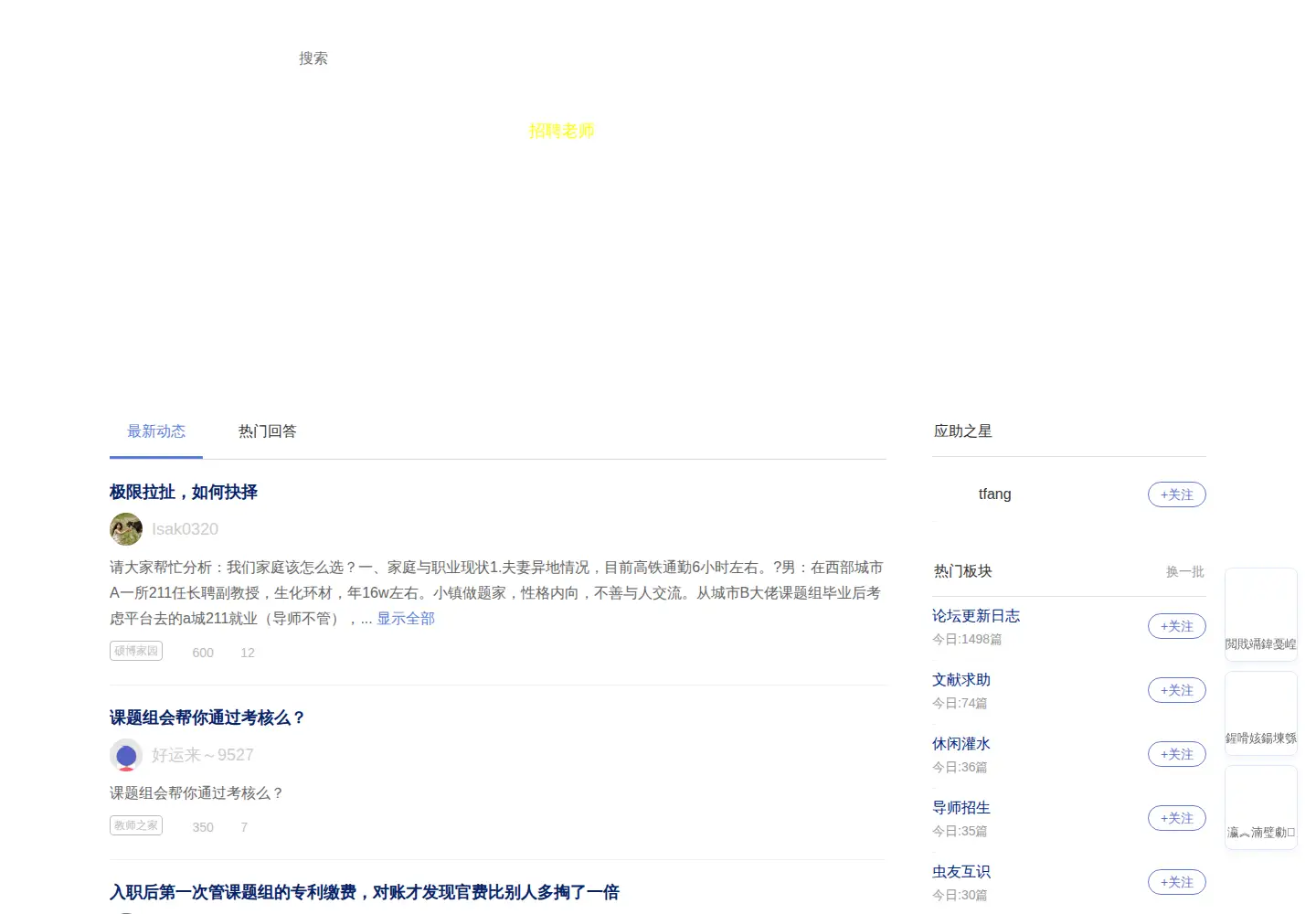This screenshot has height=914, width=1316.
Task: Open the 虫友互识 board
Action: point(961,872)
